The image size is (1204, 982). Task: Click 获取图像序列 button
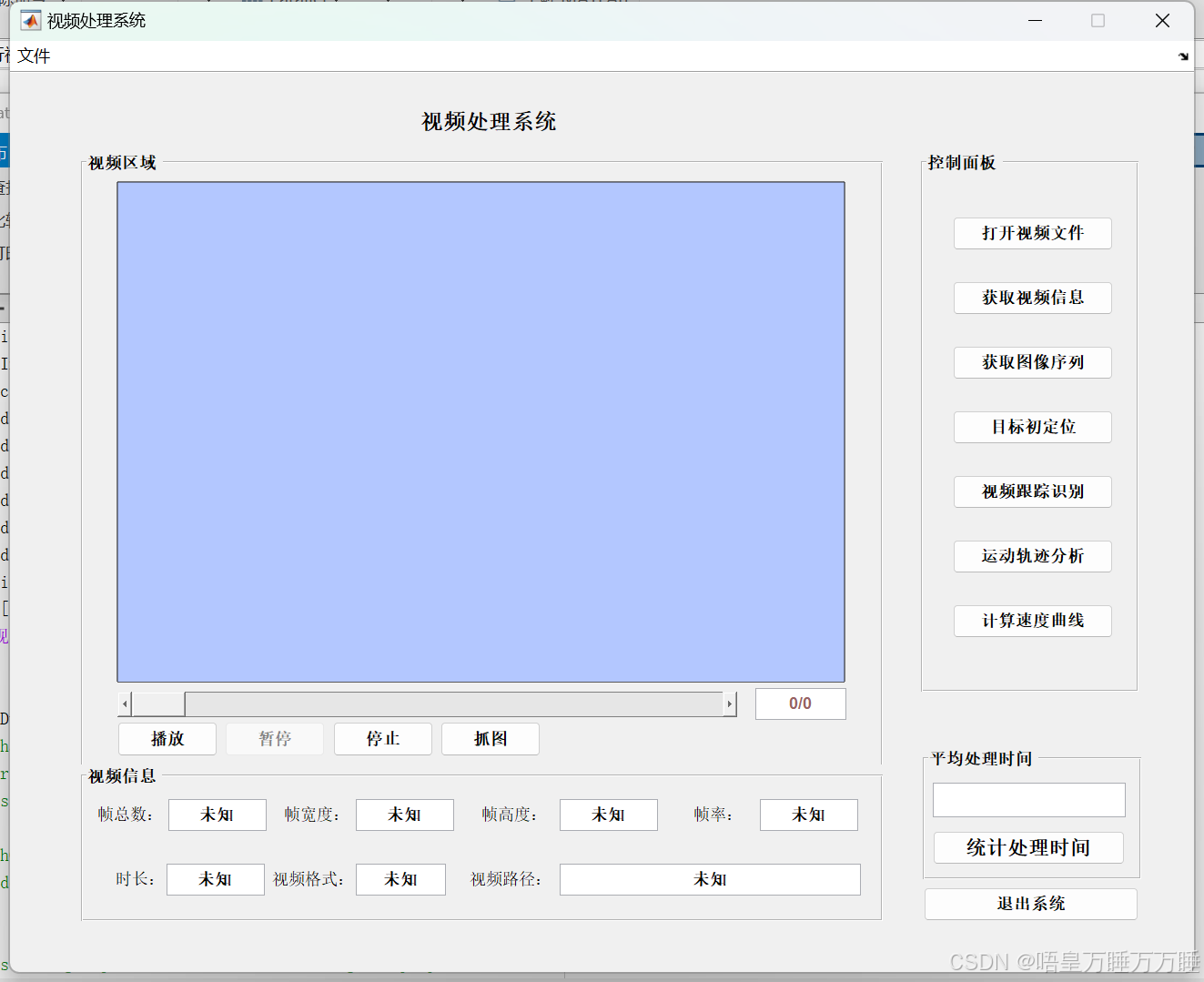[x=1033, y=362]
